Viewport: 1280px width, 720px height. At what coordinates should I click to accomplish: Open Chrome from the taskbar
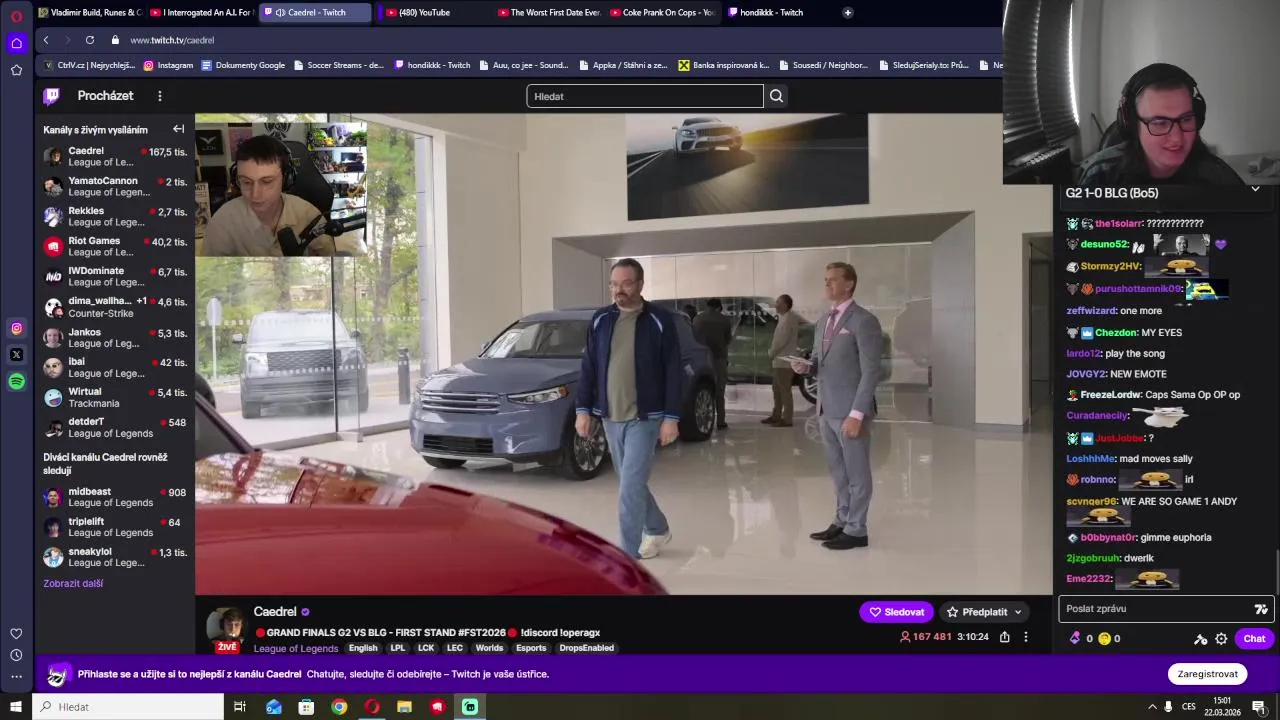339,707
